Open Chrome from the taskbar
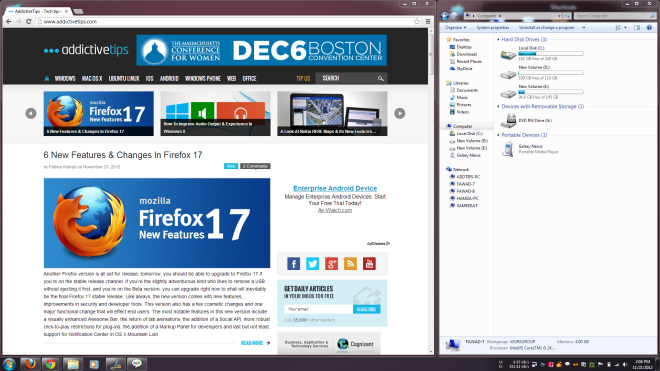 (51, 364)
